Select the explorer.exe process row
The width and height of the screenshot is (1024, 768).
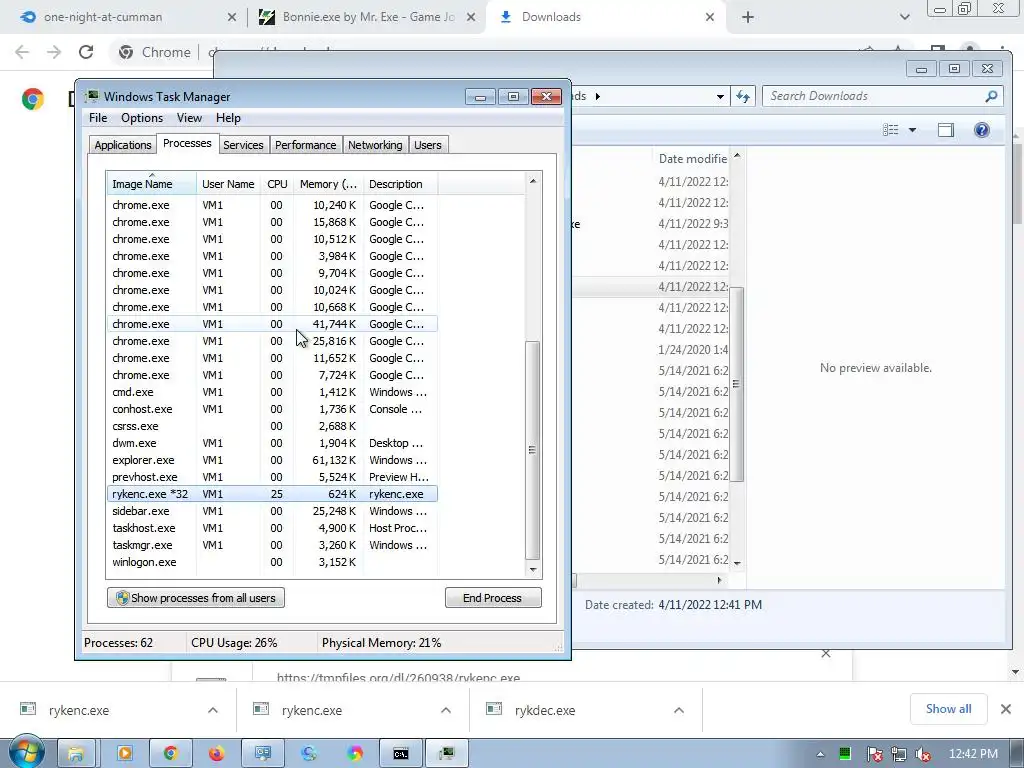(x=272, y=460)
